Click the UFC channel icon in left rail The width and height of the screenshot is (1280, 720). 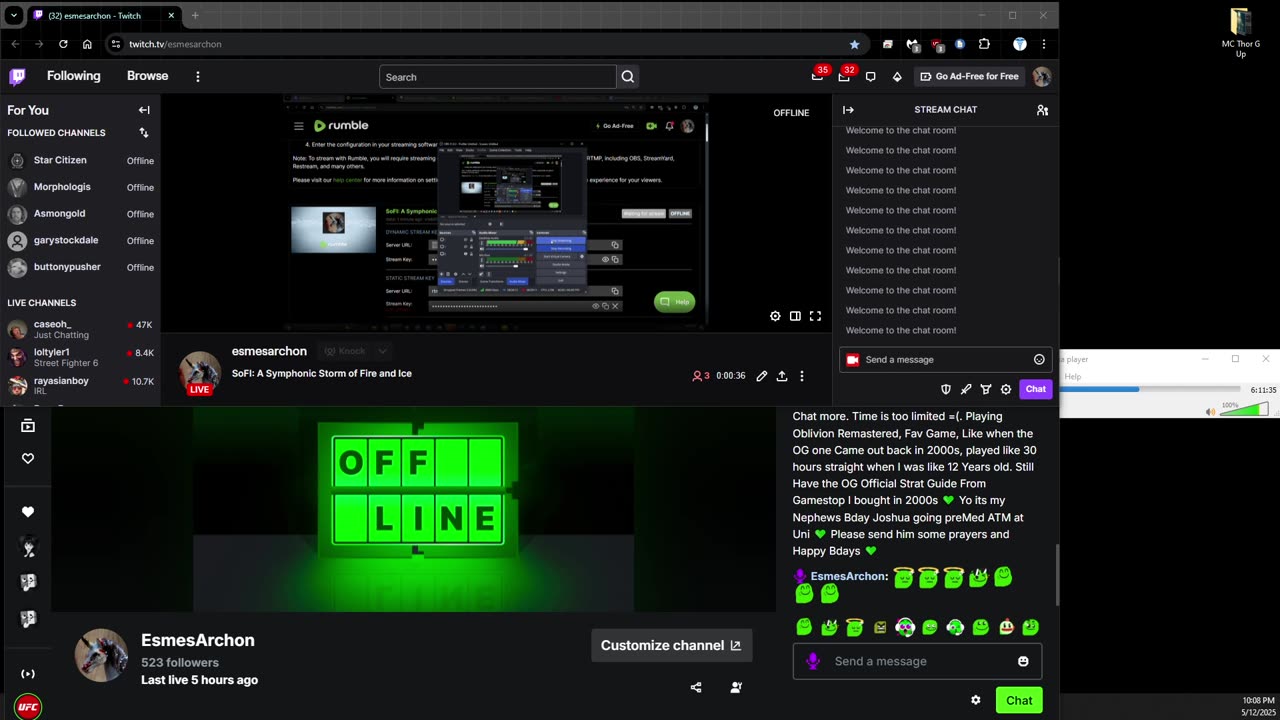click(x=28, y=706)
